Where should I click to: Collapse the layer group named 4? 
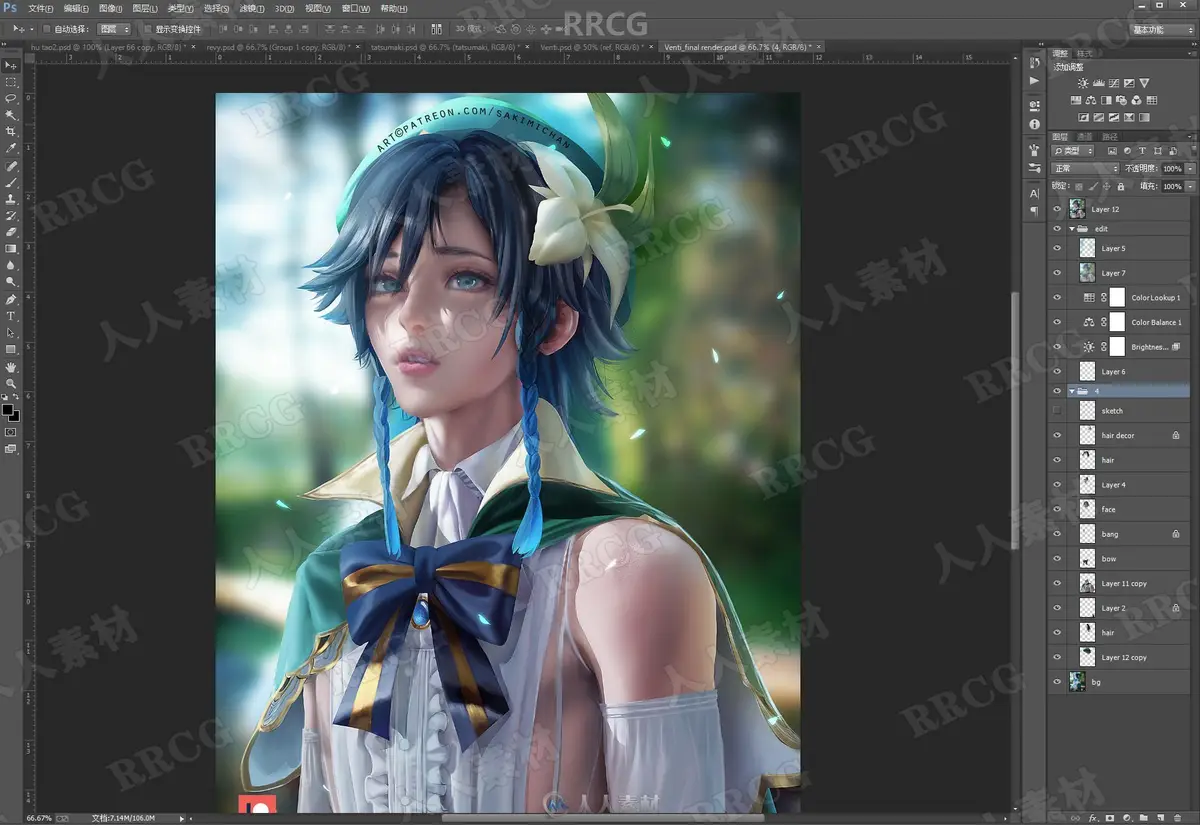pos(1072,391)
